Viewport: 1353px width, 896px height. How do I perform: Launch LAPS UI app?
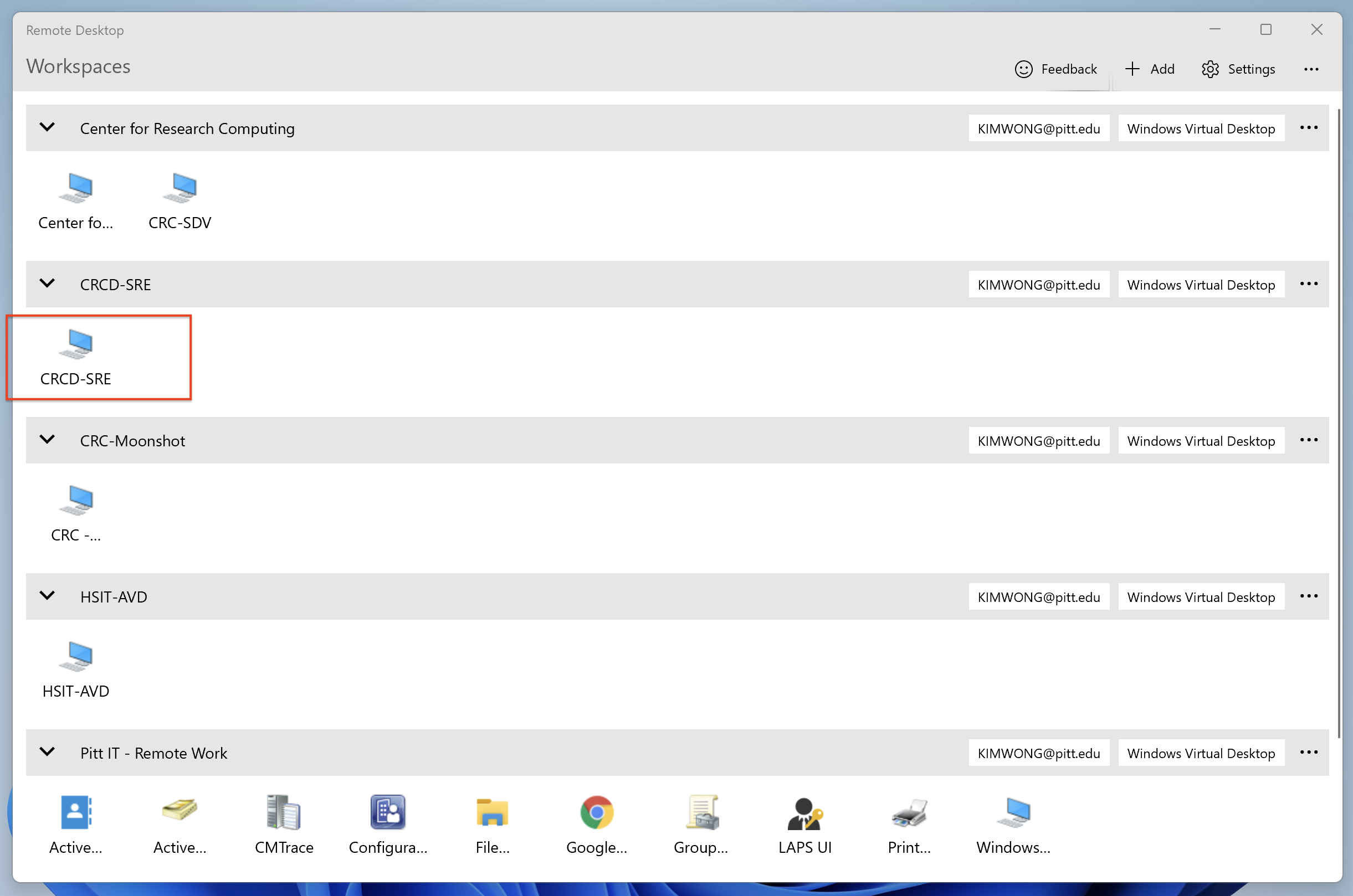point(805,826)
